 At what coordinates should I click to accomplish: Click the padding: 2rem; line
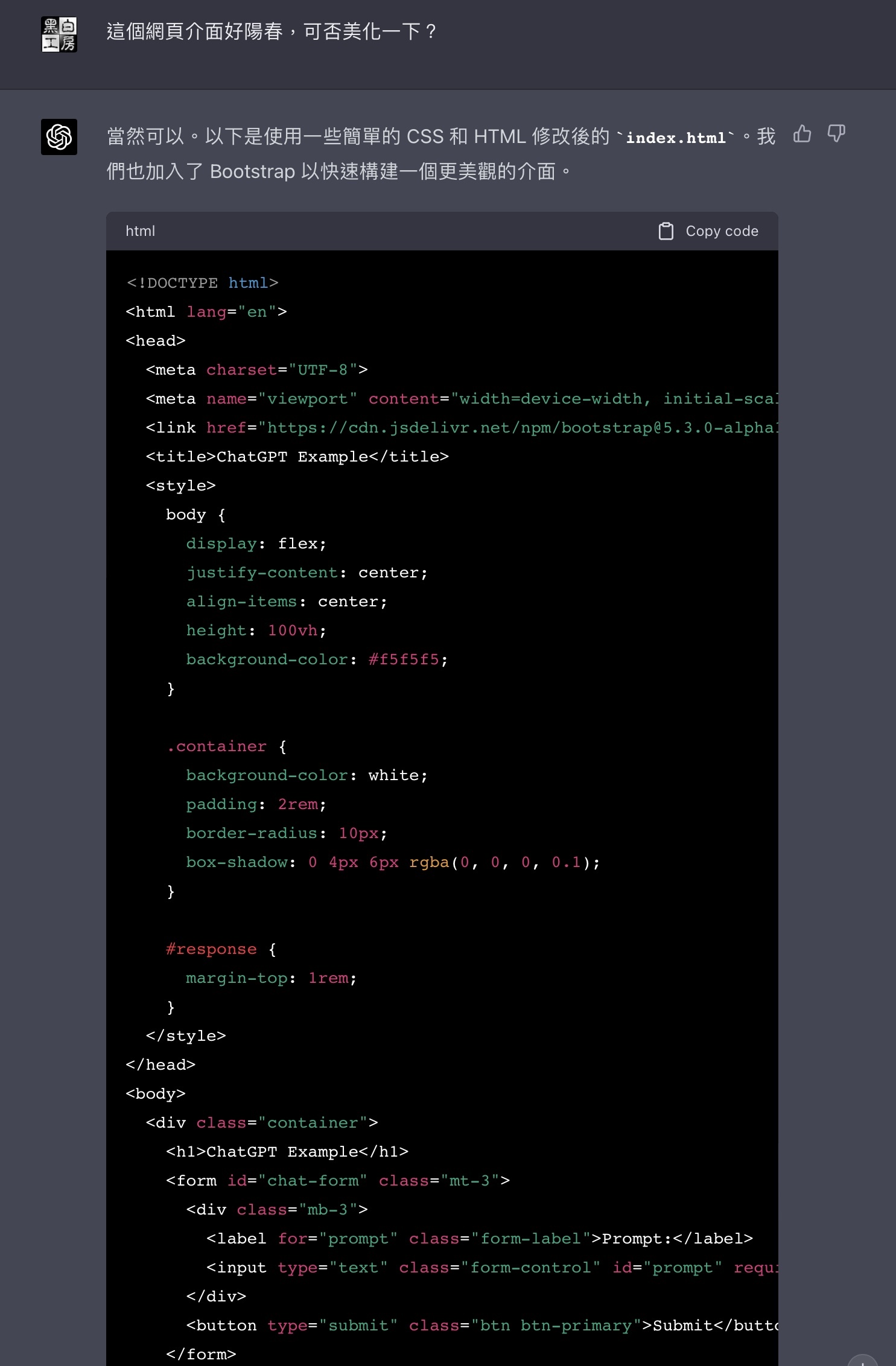click(256, 804)
